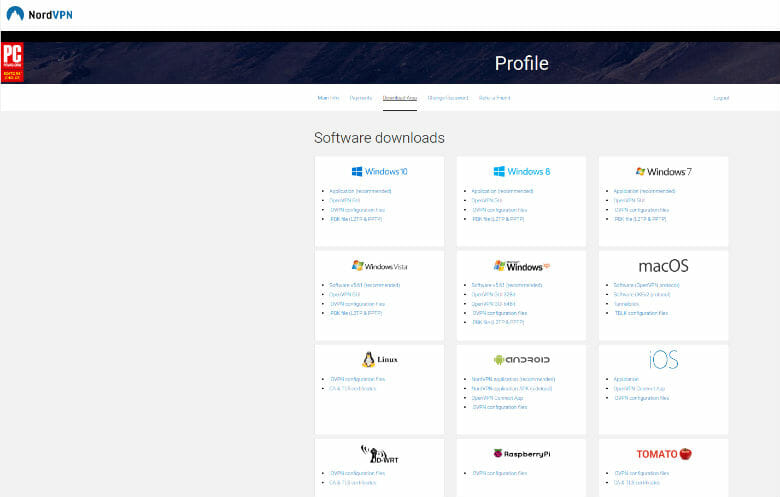The image size is (780, 497).
Task: Open Windows XP OpenVPN GUI 32-bit link
Action: [x=493, y=295]
